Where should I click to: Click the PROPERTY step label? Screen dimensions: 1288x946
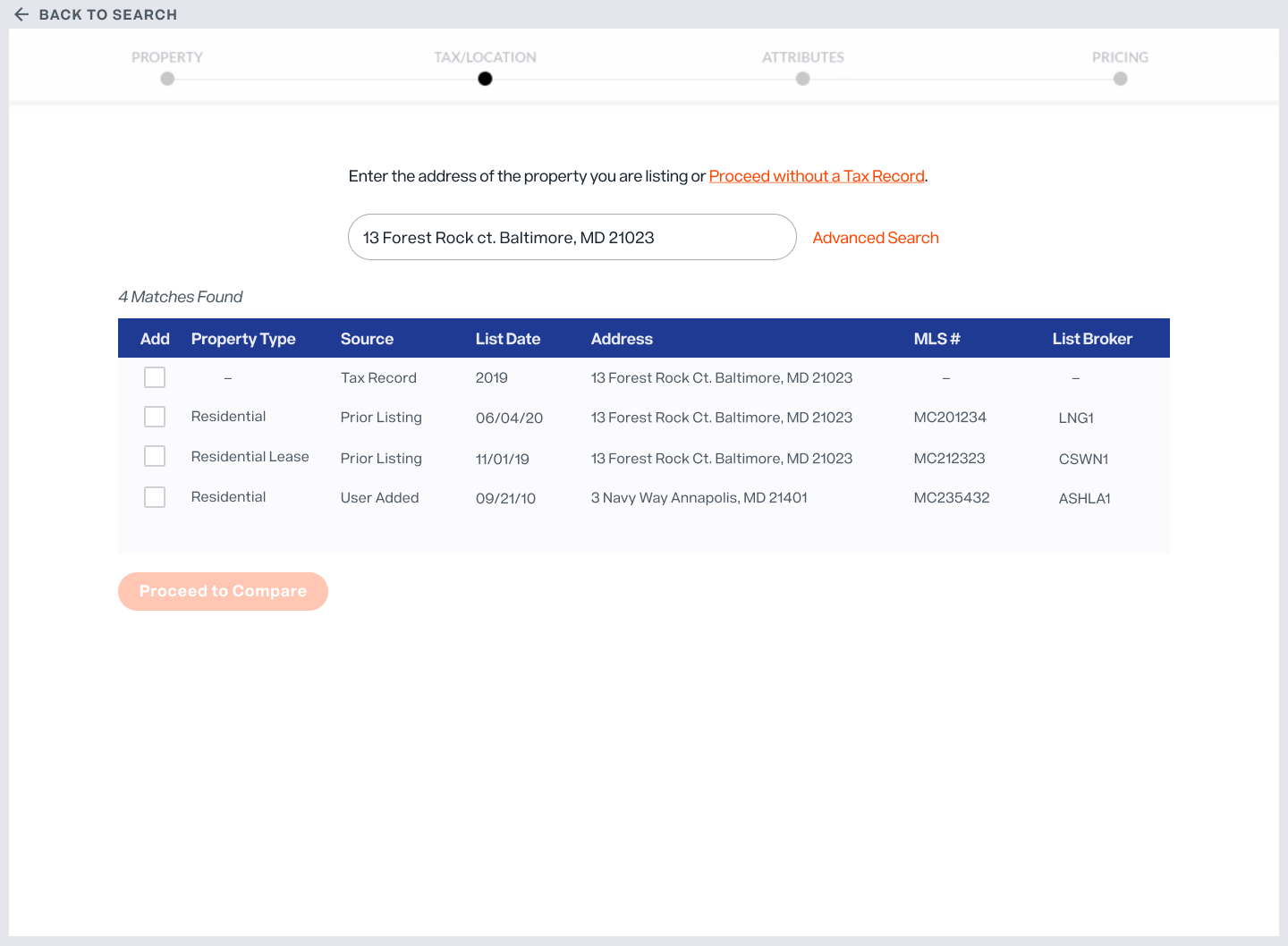167,56
